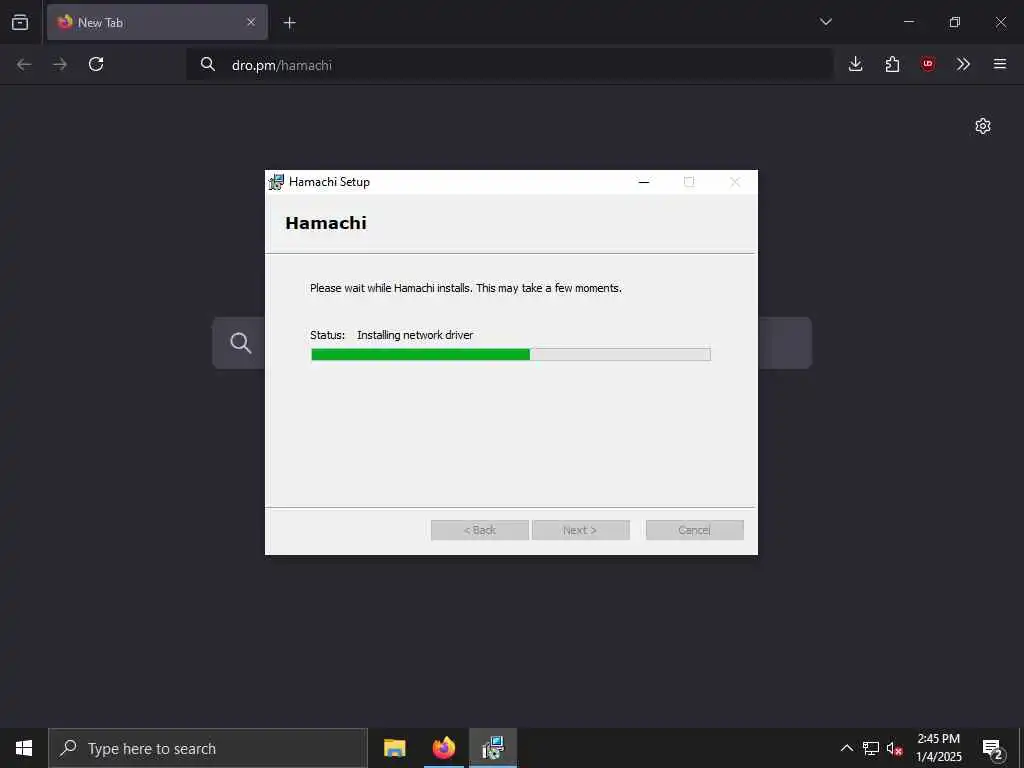Restore down the Firefox window

pyautogui.click(x=955, y=22)
